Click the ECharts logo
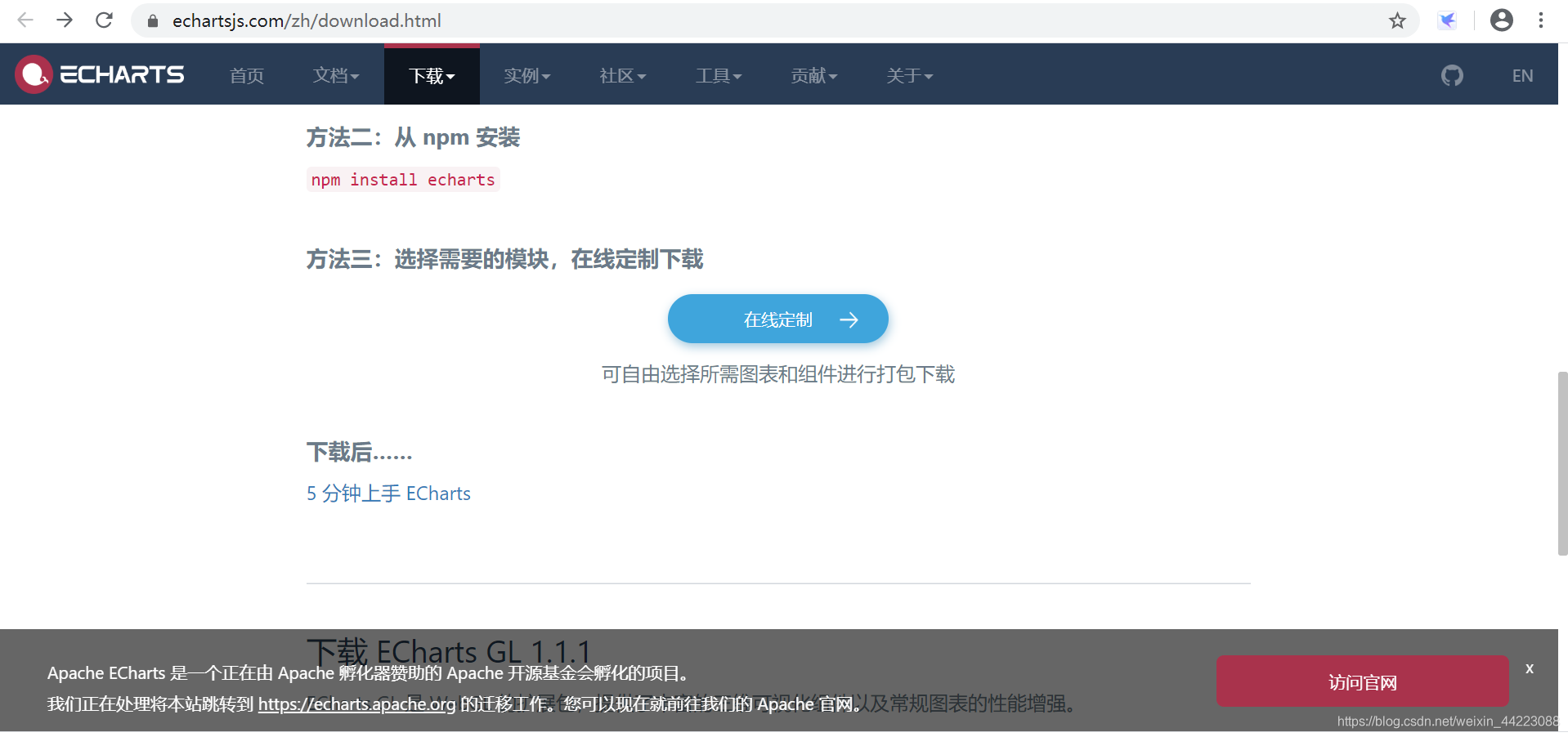Image resolution: width=1568 pixels, height=737 pixels. 100,74
